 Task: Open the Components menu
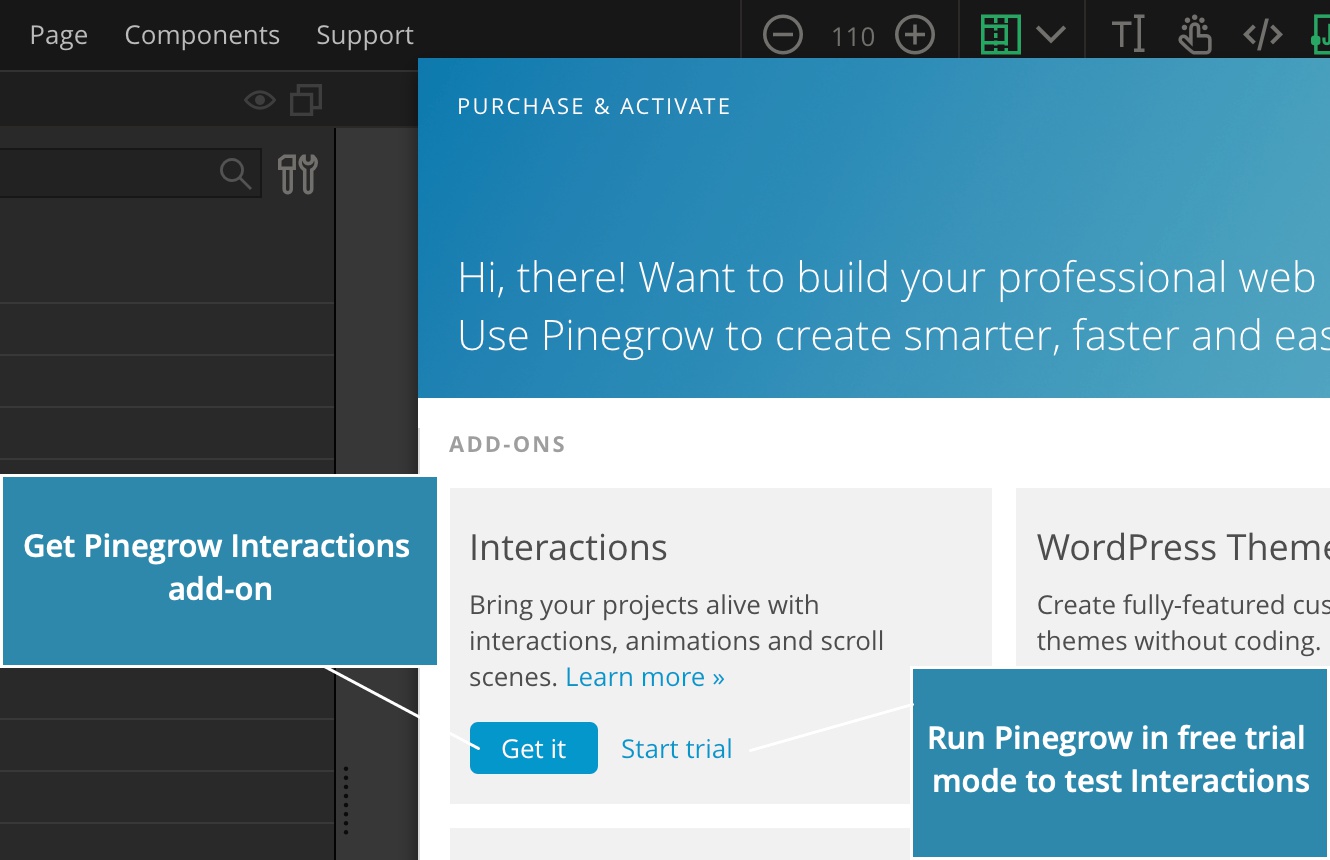pos(202,35)
